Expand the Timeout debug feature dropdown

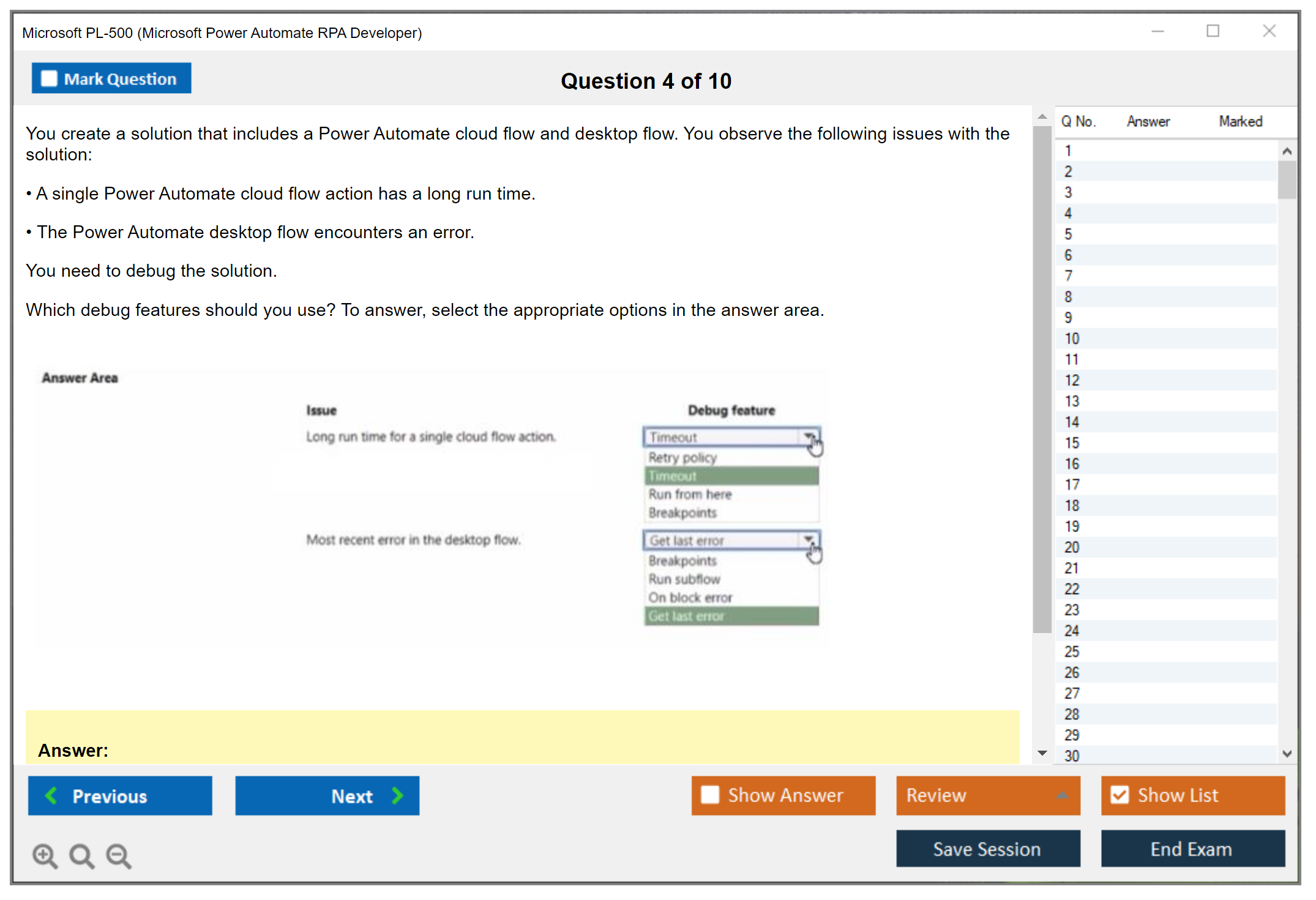point(809,437)
